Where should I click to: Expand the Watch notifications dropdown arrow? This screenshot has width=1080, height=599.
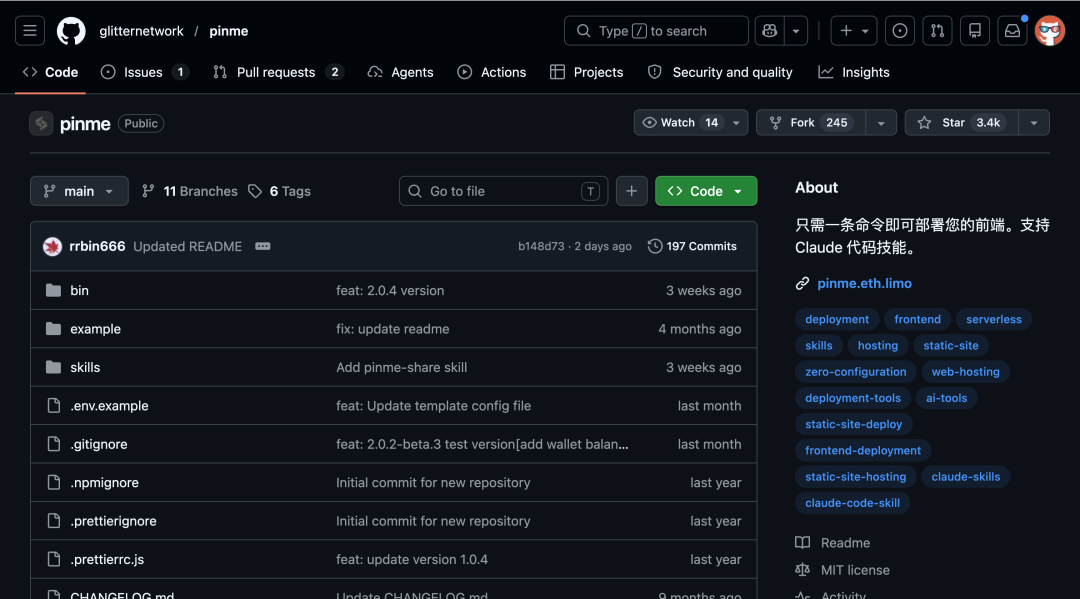(736, 123)
